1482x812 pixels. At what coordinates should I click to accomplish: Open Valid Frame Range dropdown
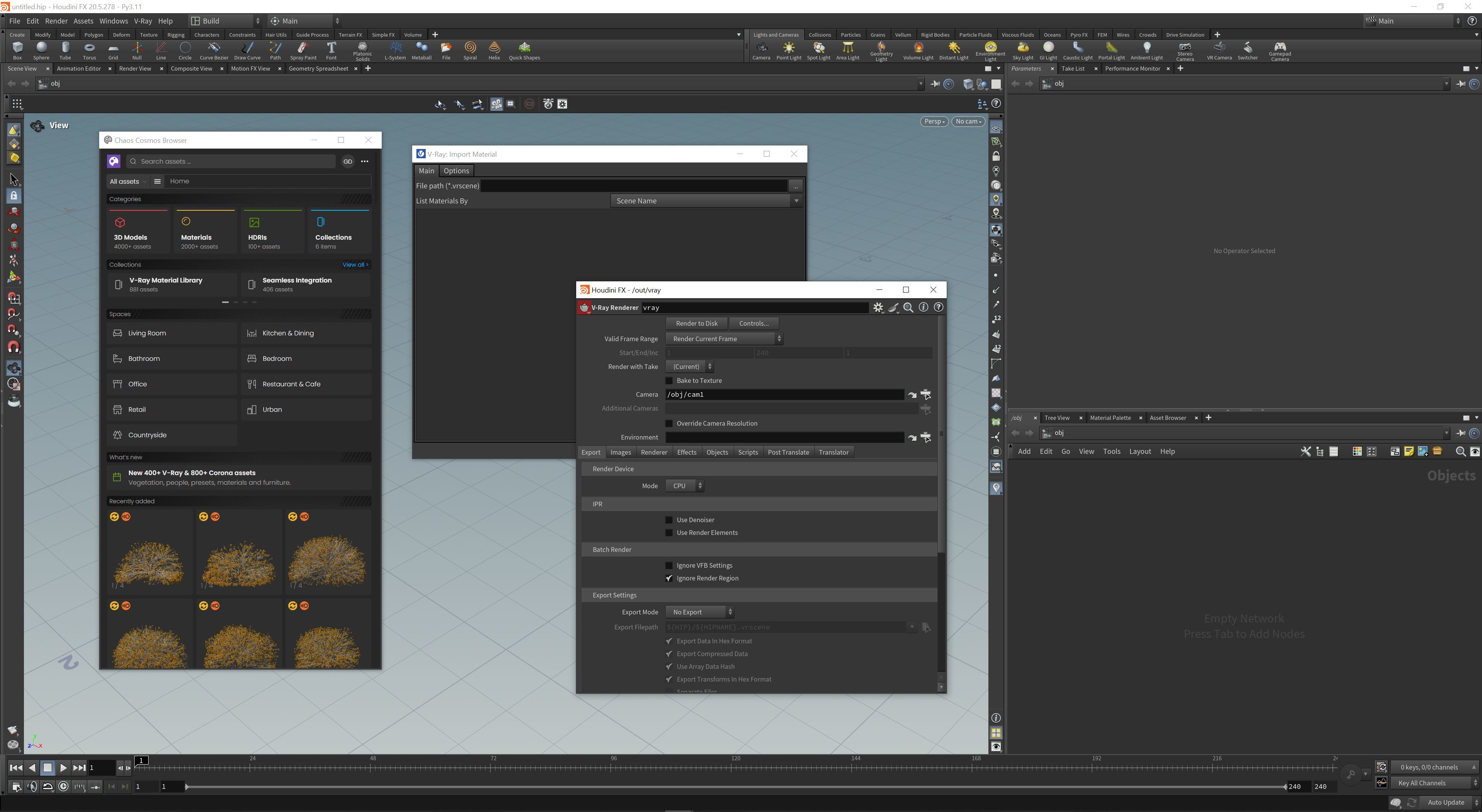coord(724,339)
